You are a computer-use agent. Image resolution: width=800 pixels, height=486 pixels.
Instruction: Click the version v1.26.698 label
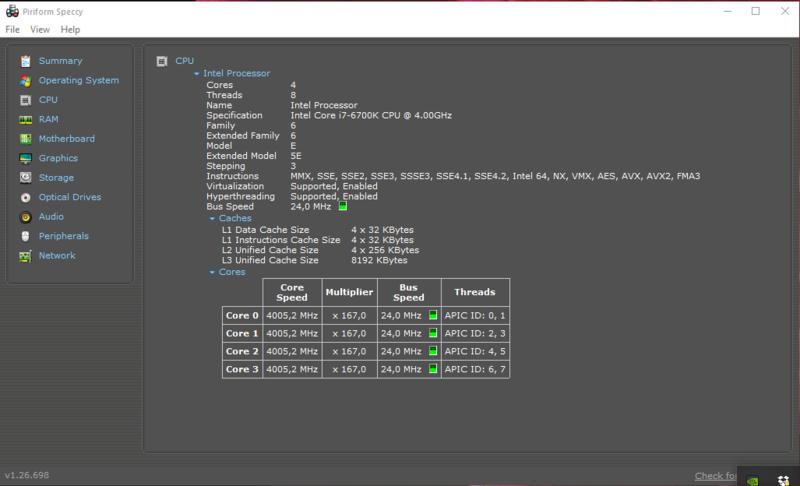click(27, 475)
